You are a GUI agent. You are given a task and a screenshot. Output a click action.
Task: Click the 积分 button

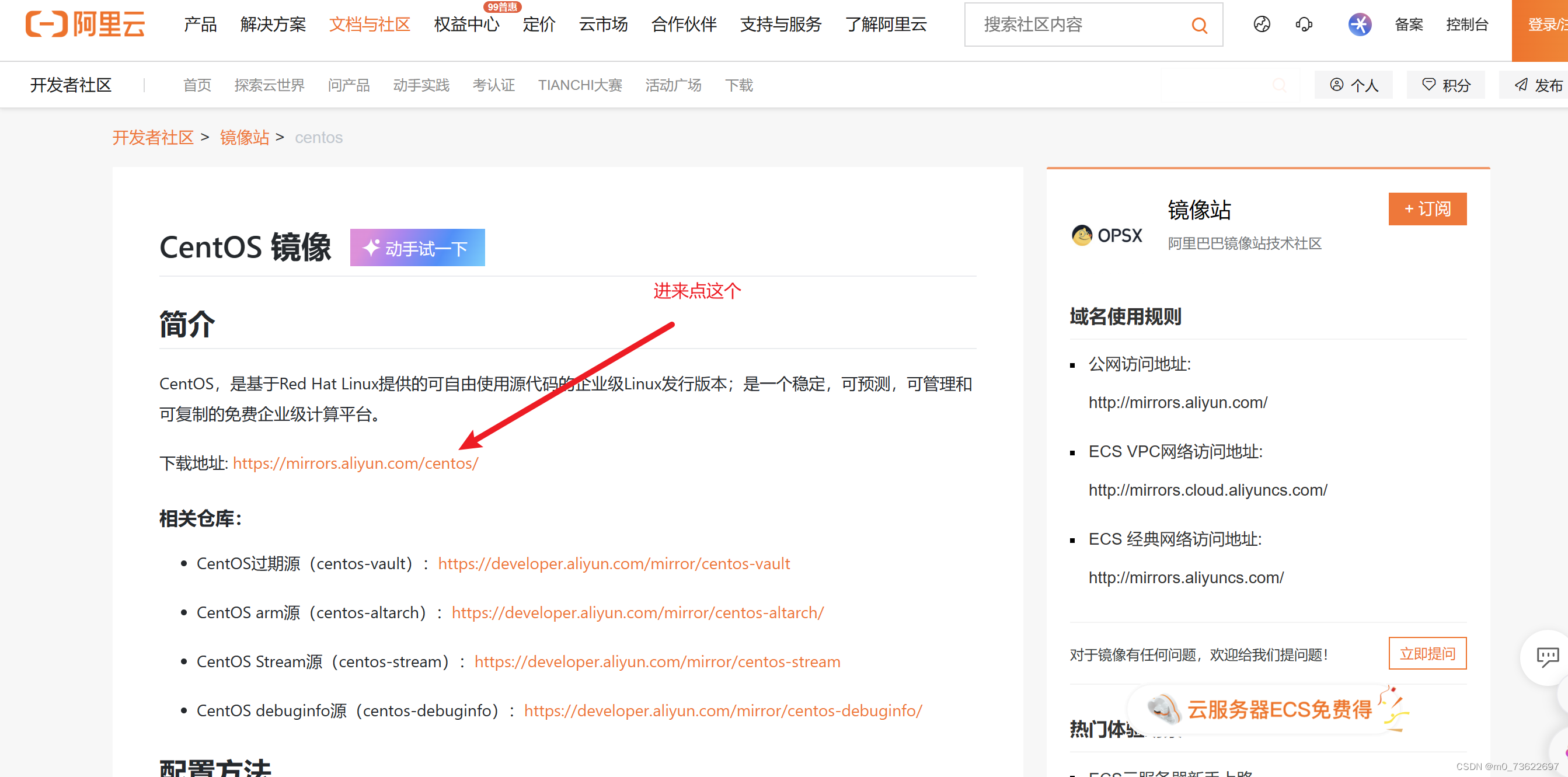(x=1445, y=85)
